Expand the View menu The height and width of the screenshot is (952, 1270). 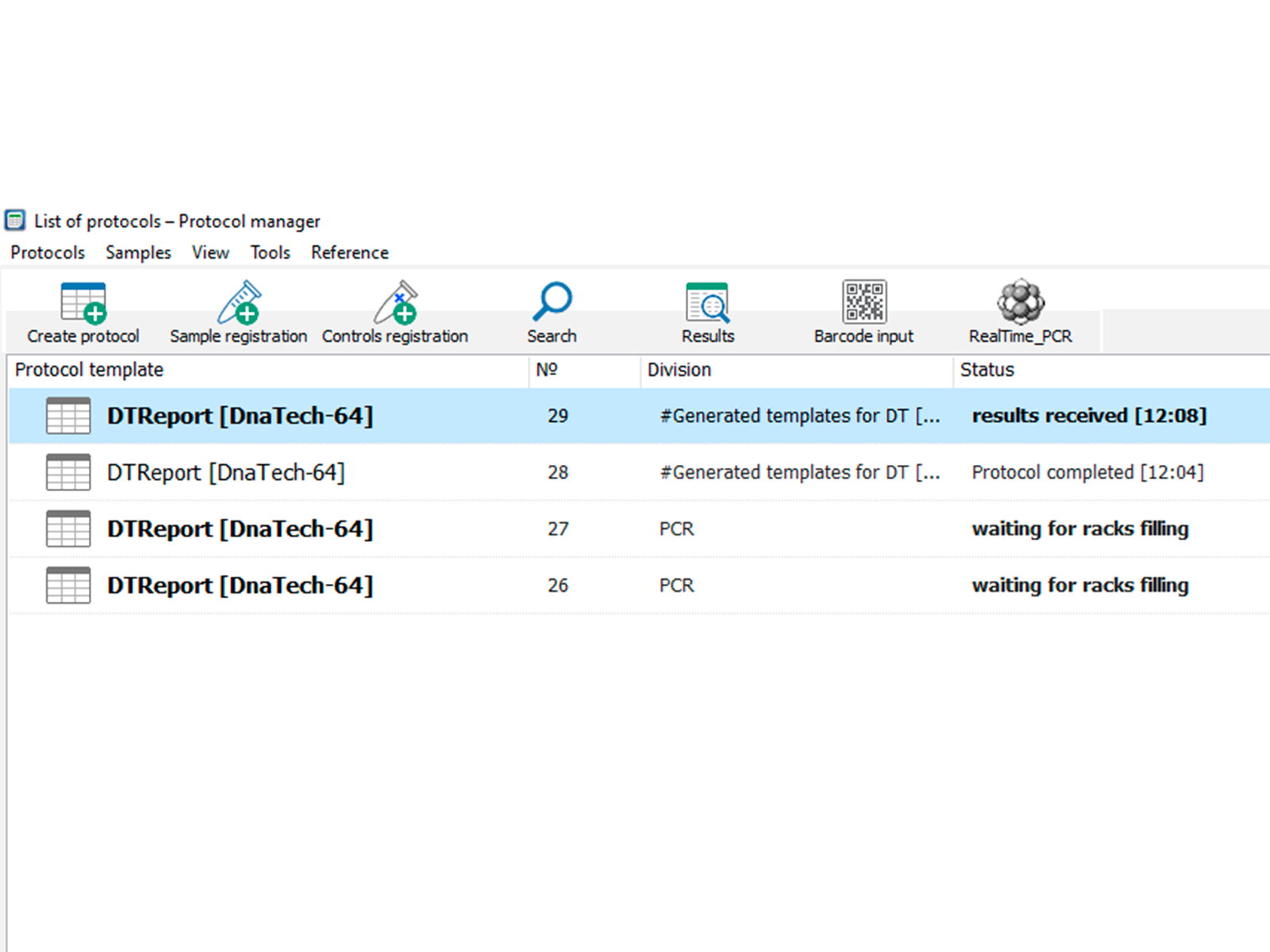(x=210, y=252)
